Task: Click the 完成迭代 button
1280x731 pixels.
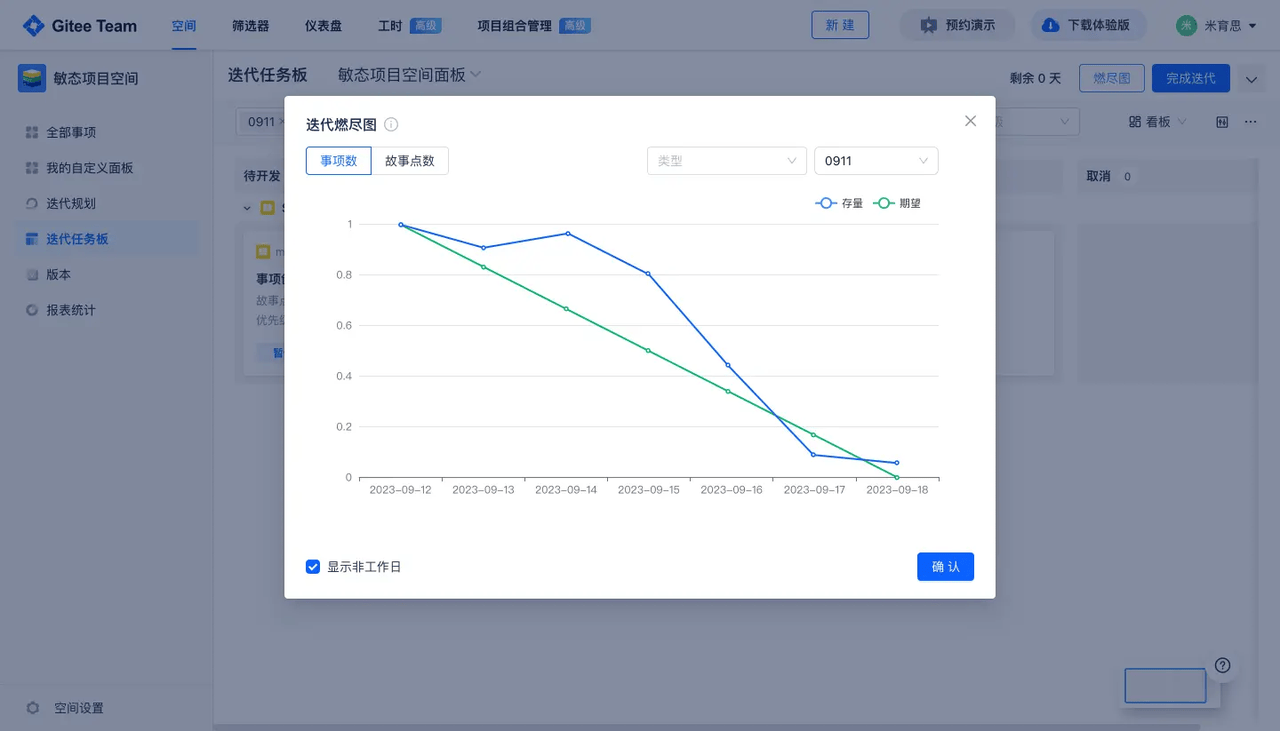Action: coord(1190,78)
